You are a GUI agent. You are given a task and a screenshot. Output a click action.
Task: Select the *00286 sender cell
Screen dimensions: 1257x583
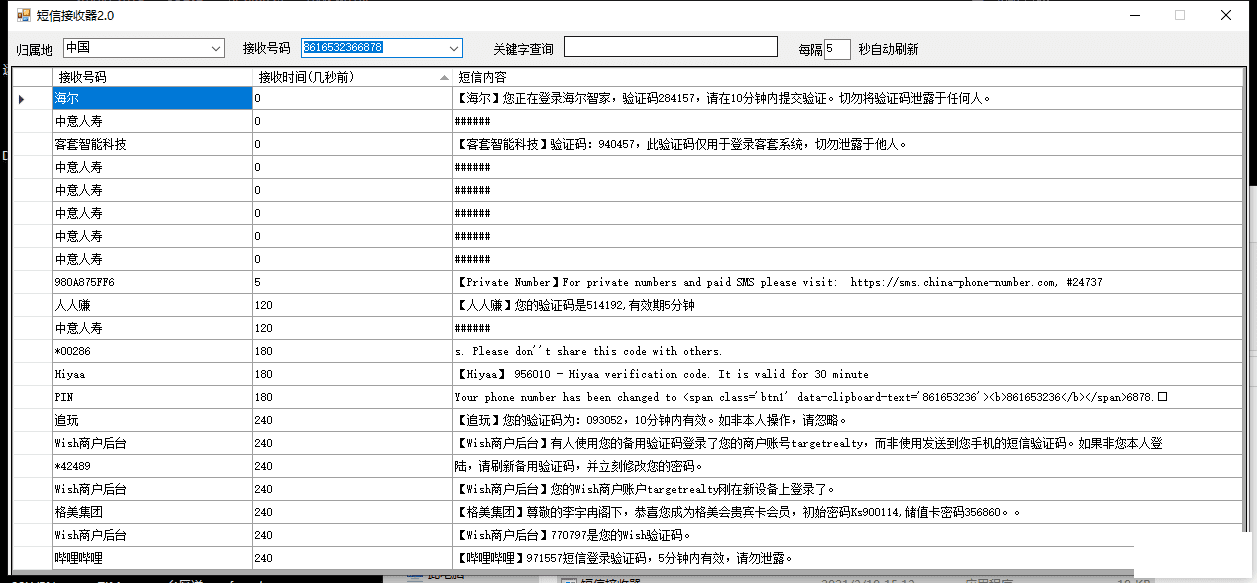(x=152, y=351)
